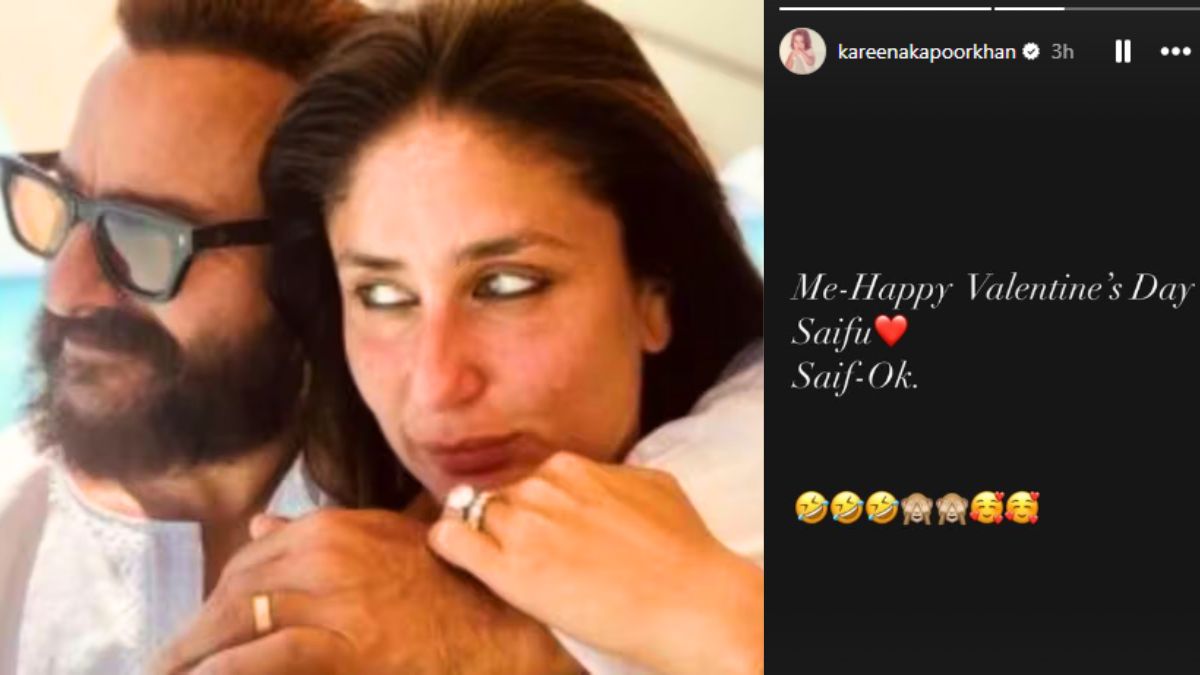Click the first laughing emoji

click(x=810, y=507)
